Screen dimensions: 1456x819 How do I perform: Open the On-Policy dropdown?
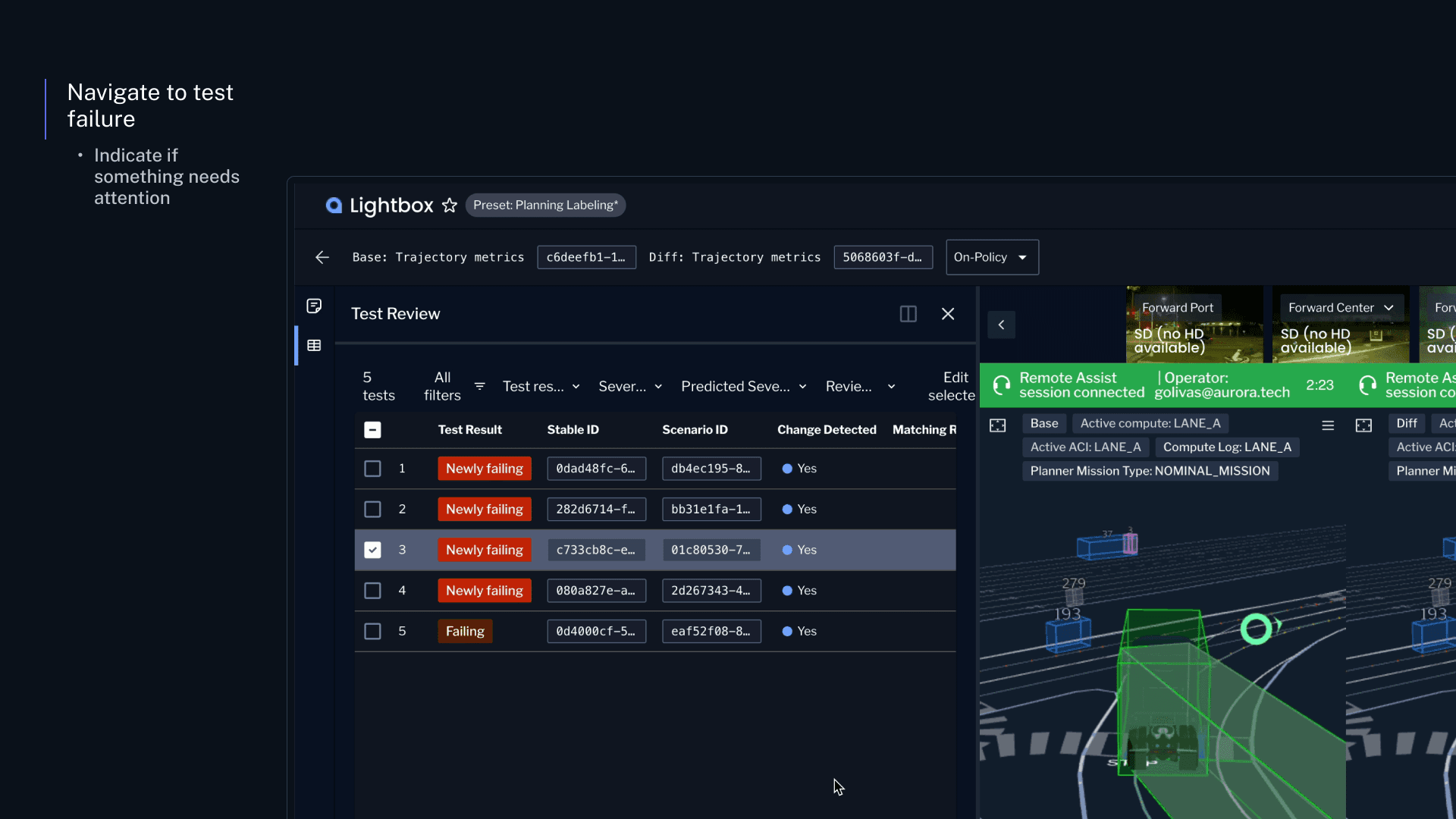(992, 258)
